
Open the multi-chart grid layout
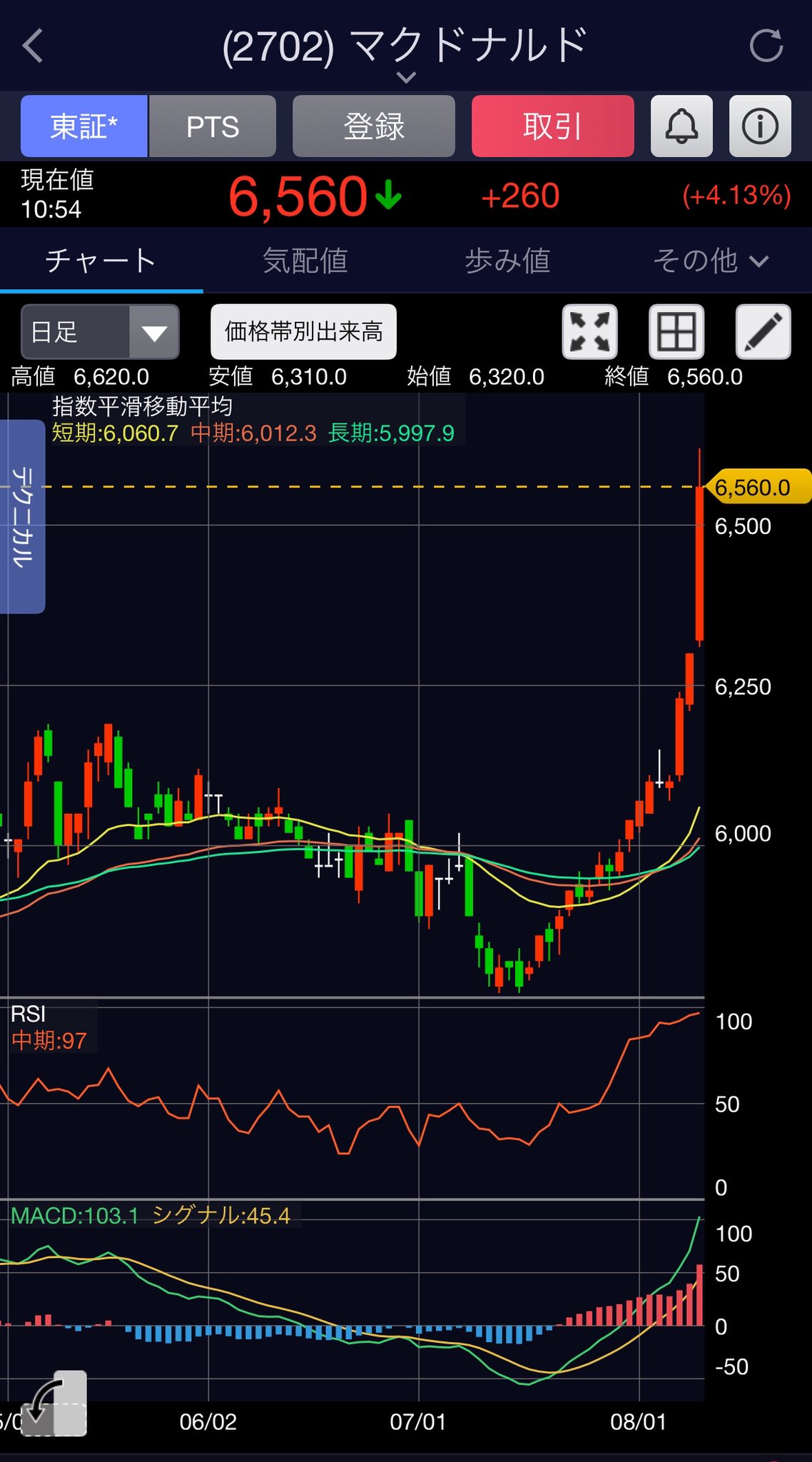pyautogui.click(x=676, y=332)
